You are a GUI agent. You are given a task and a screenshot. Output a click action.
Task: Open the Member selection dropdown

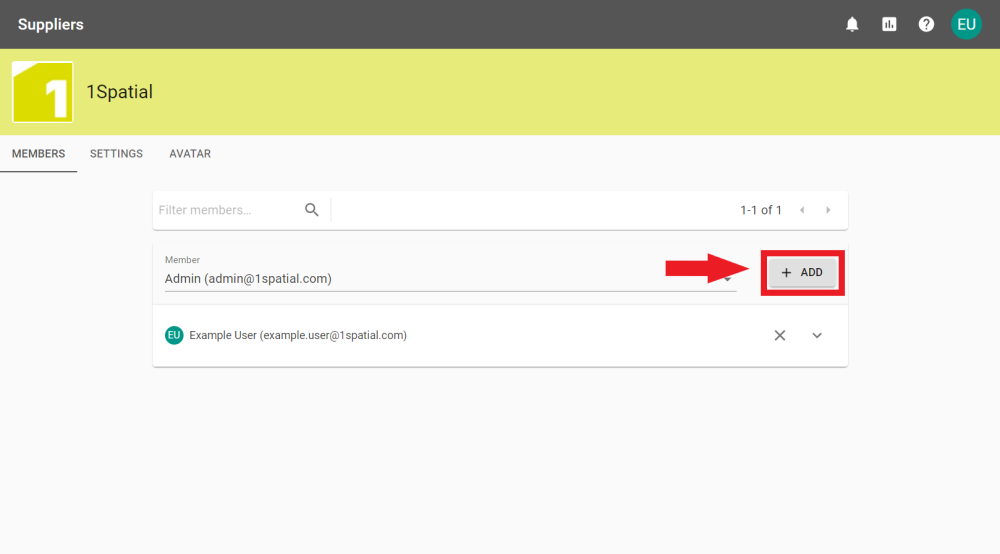450,279
